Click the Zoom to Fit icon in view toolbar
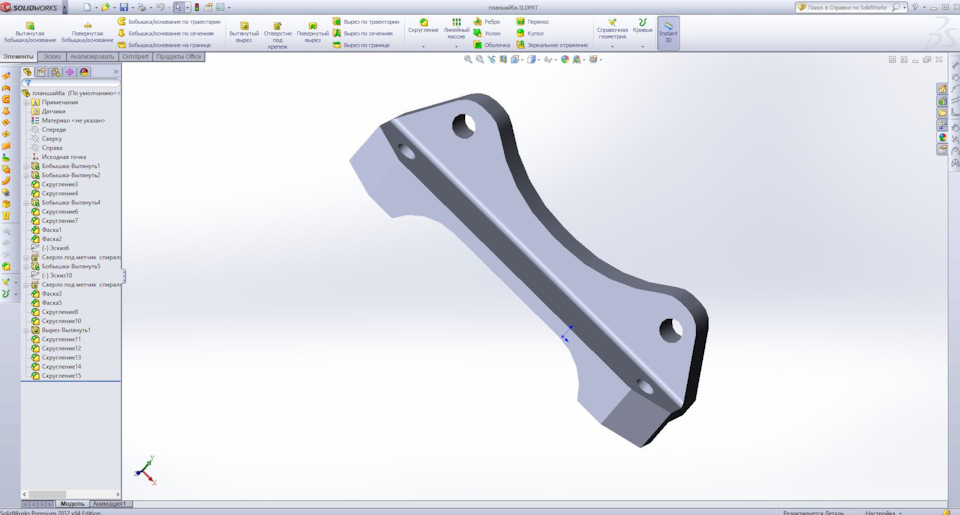This screenshot has height=515, width=960. pos(468,59)
